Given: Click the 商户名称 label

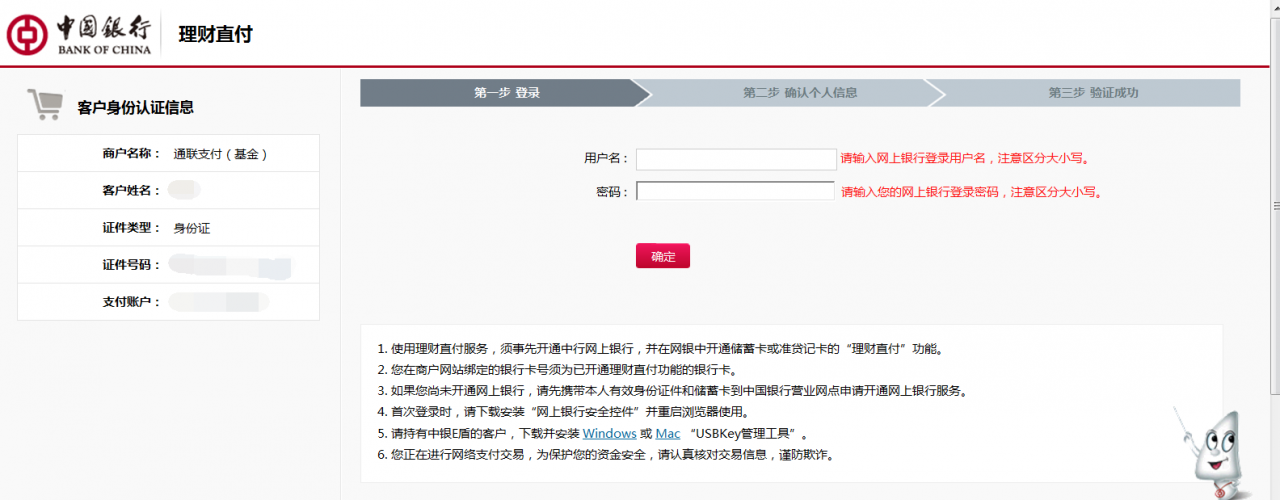Looking at the screenshot, I should point(131,154).
